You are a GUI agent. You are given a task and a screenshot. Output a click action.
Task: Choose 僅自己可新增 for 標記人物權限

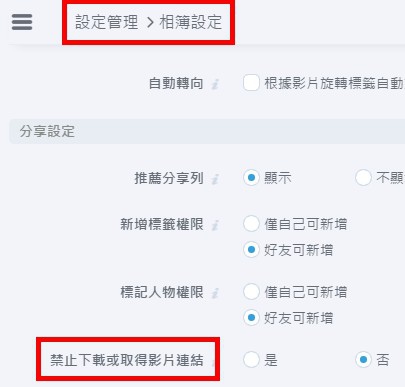(251, 292)
